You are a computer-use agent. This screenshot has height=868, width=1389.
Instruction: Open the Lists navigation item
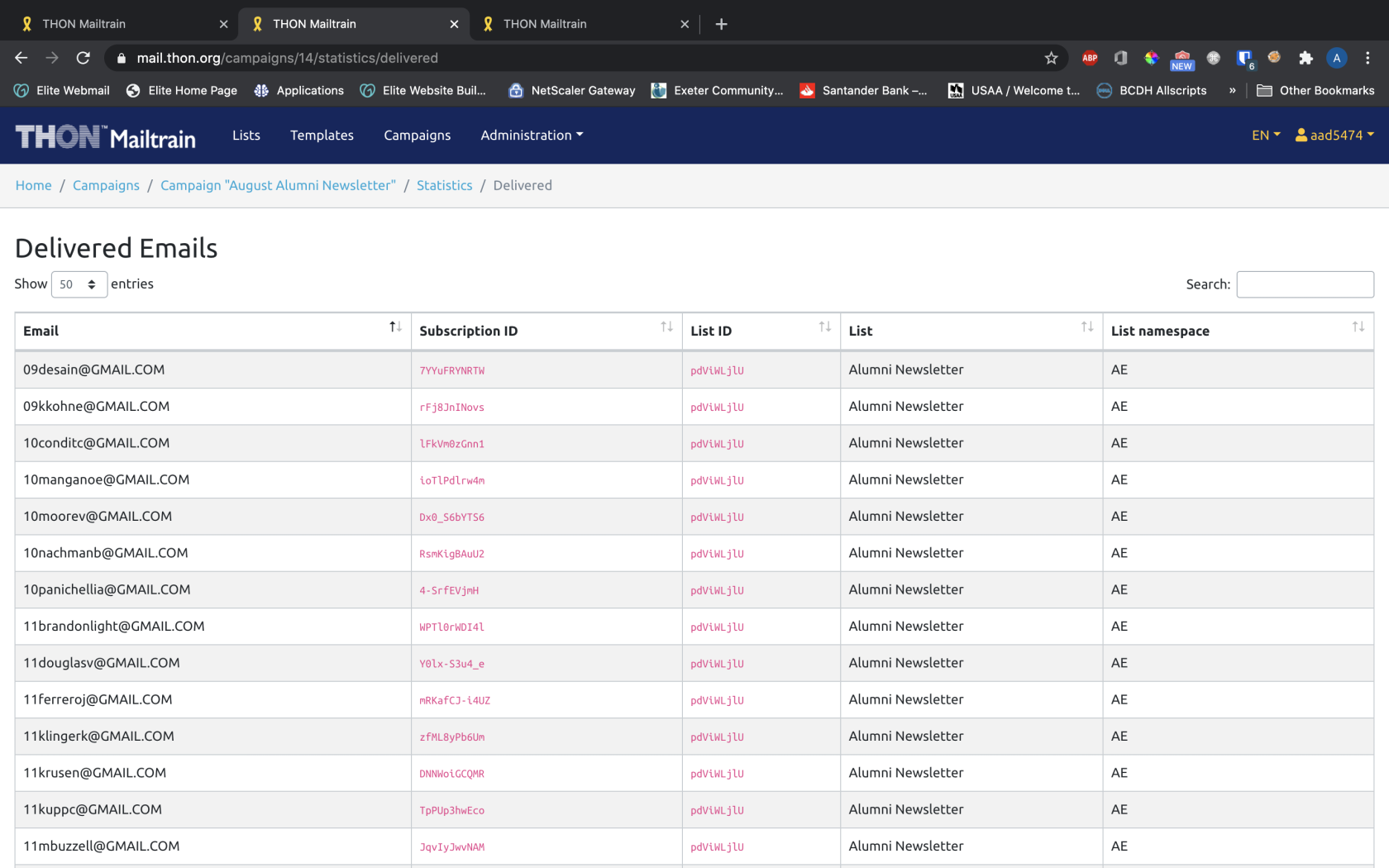(x=246, y=135)
